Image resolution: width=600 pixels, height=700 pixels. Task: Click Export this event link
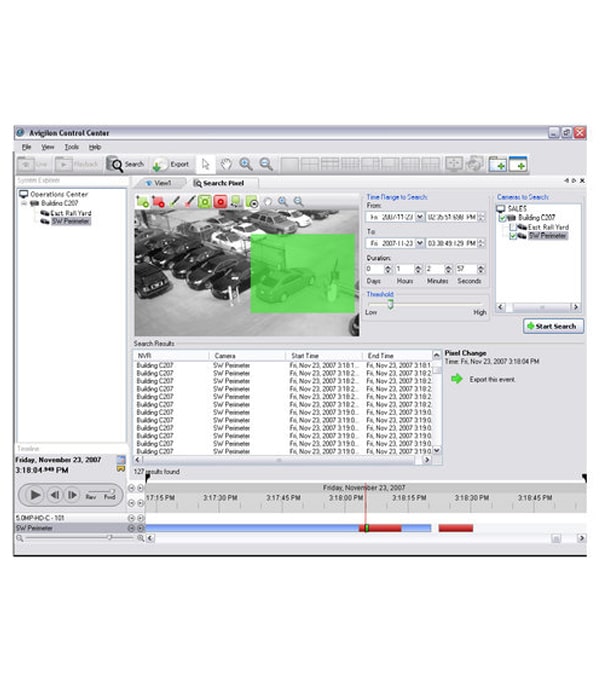[492, 379]
